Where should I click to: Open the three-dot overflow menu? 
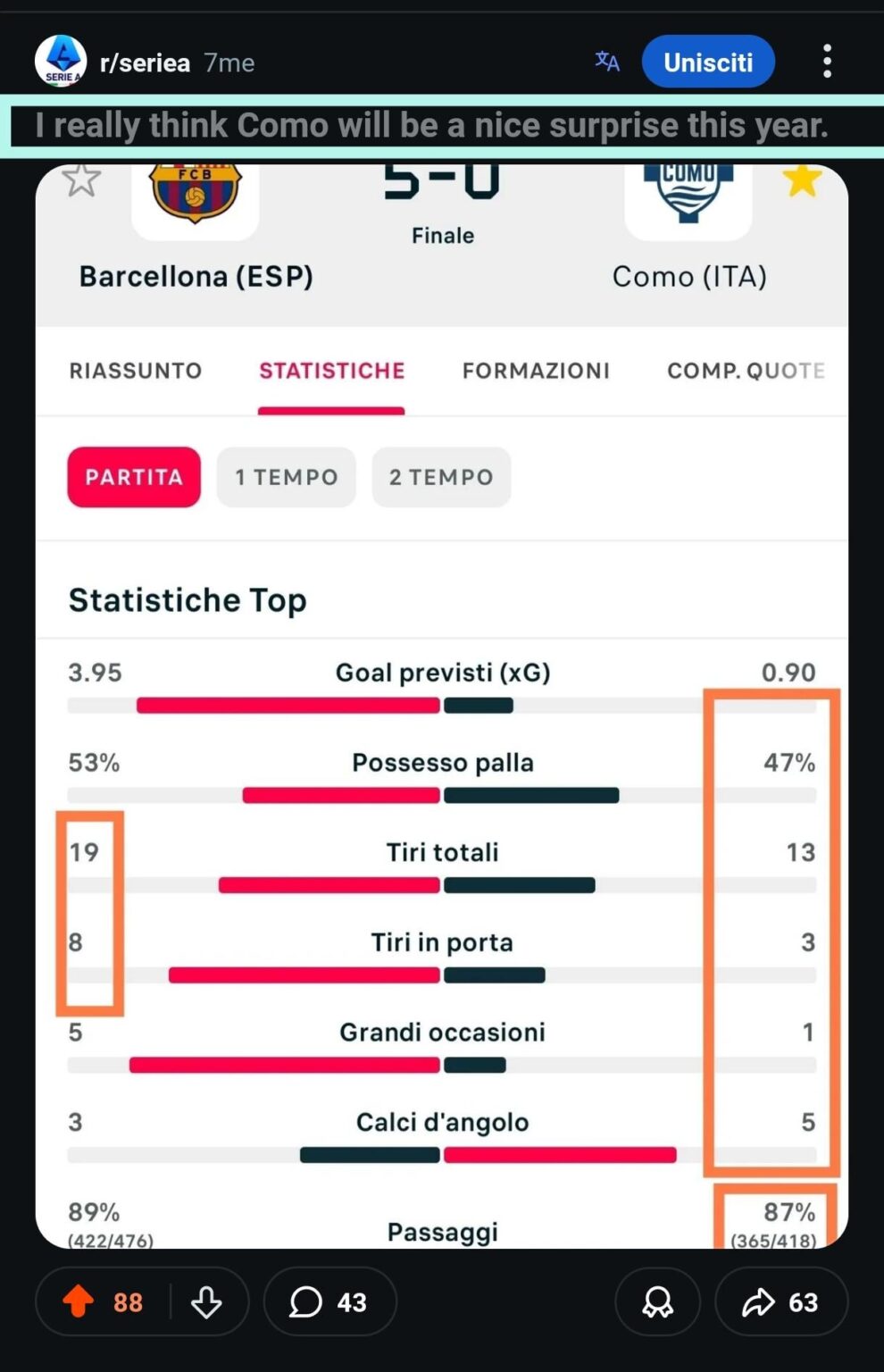[827, 61]
